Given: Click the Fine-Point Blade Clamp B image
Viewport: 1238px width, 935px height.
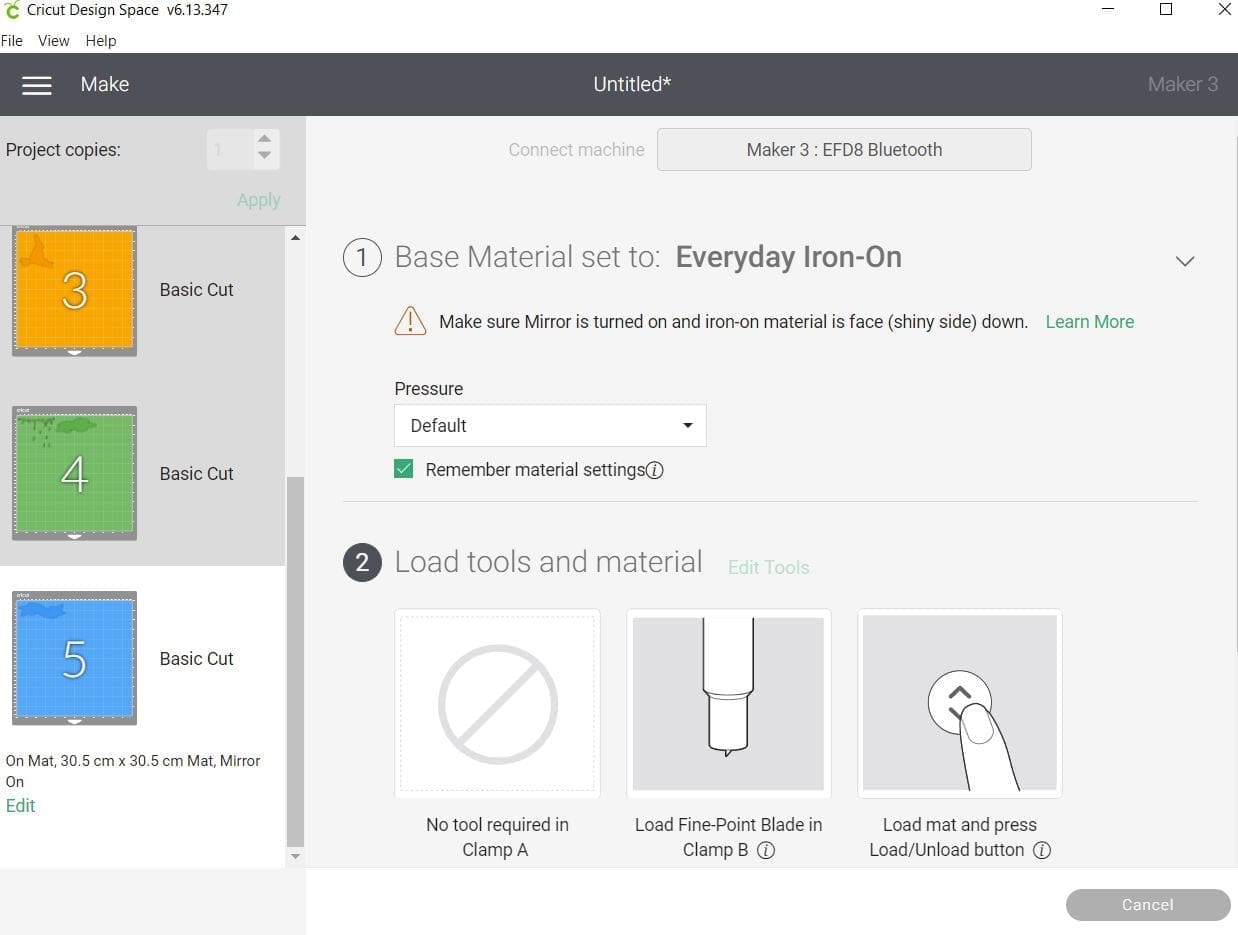Looking at the screenshot, I should coord(729,703).
